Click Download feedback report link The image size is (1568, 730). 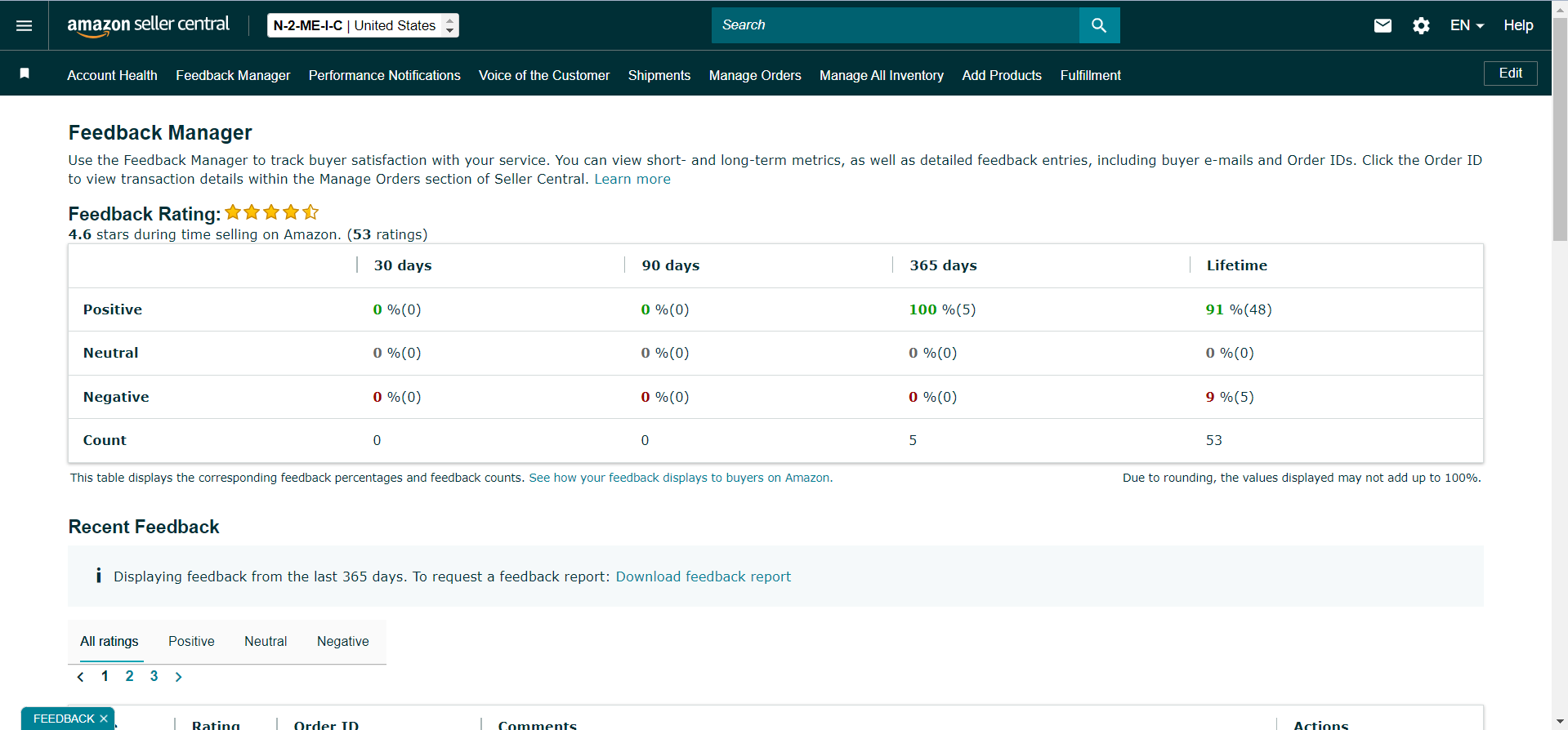coord(704,576)
